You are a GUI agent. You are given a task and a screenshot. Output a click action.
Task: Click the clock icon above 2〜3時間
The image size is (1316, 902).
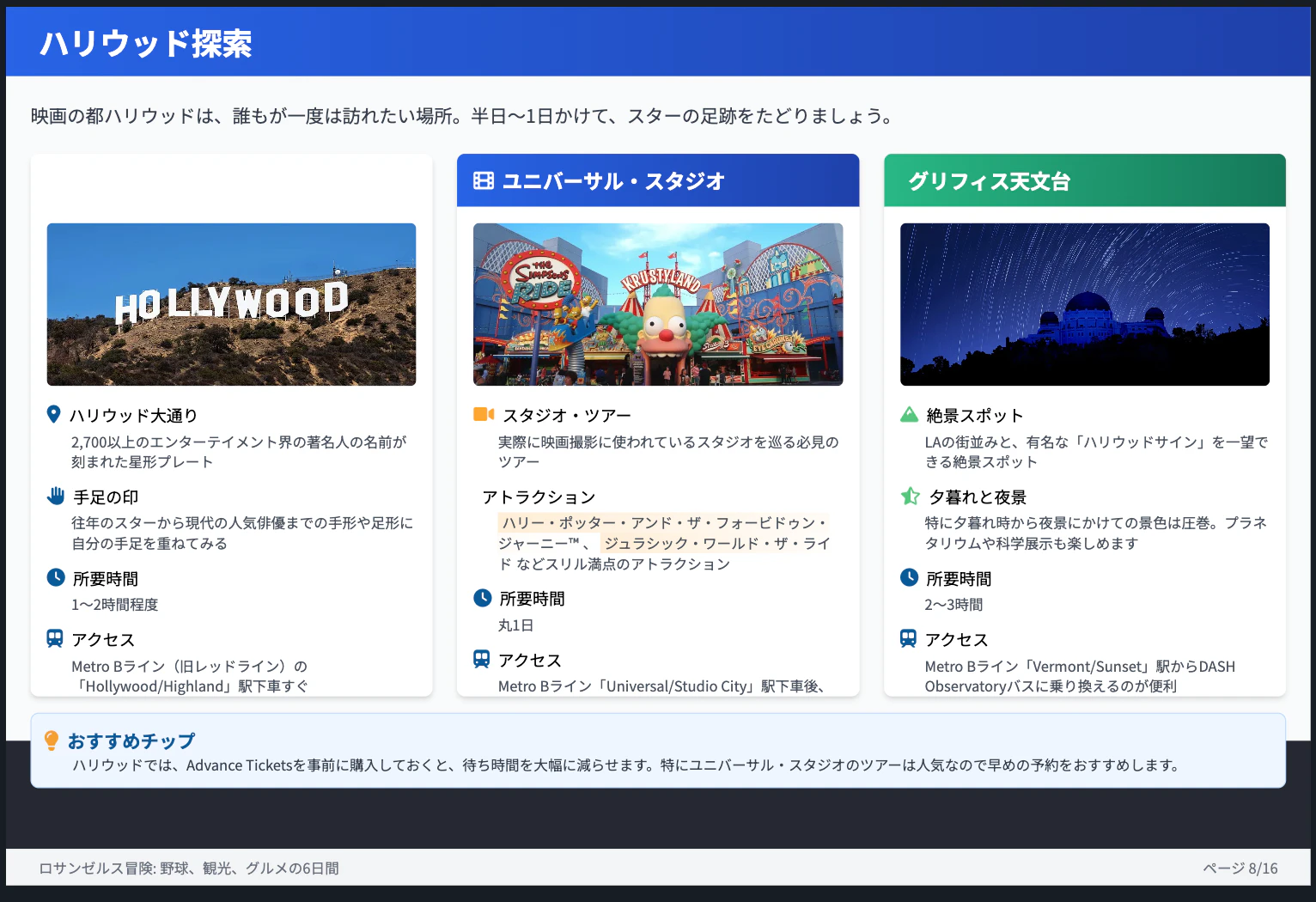tap(909, 577)
